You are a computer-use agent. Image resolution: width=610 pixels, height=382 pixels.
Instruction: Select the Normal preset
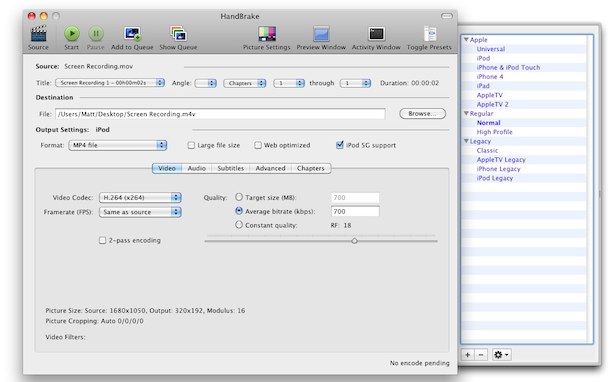tap(489, 123)
